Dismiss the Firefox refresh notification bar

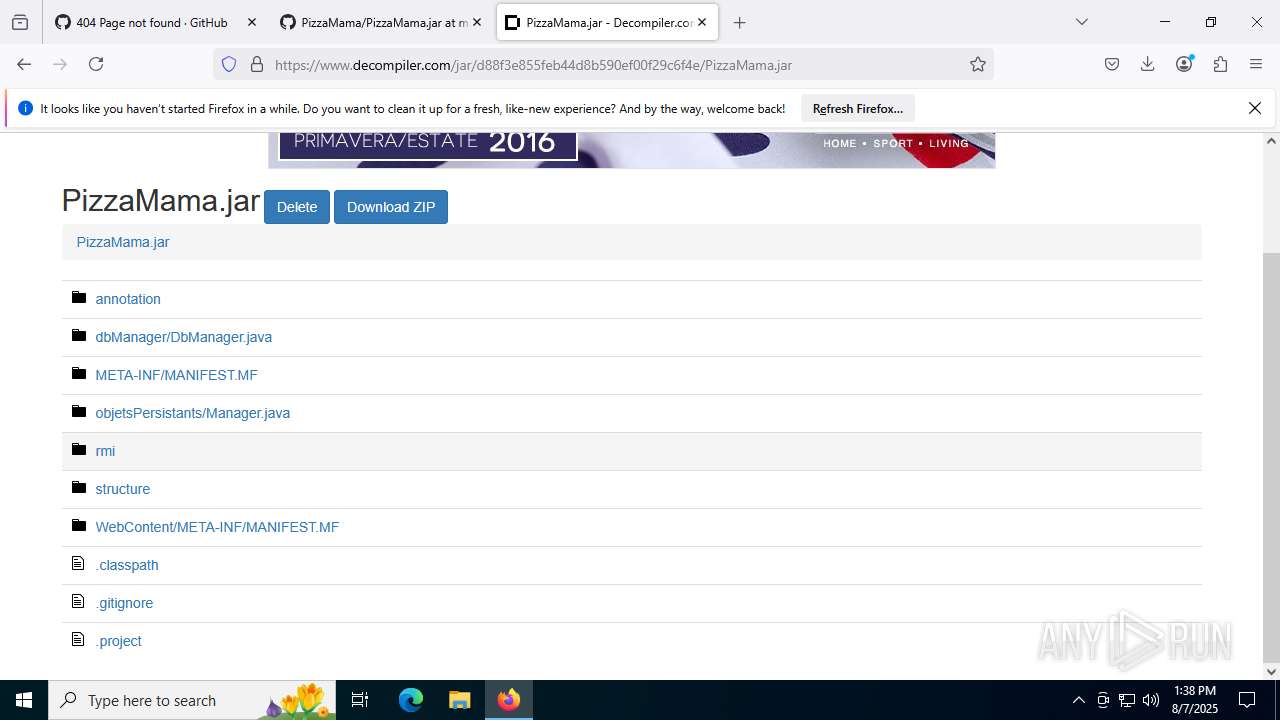click(x=1255, y=109)
